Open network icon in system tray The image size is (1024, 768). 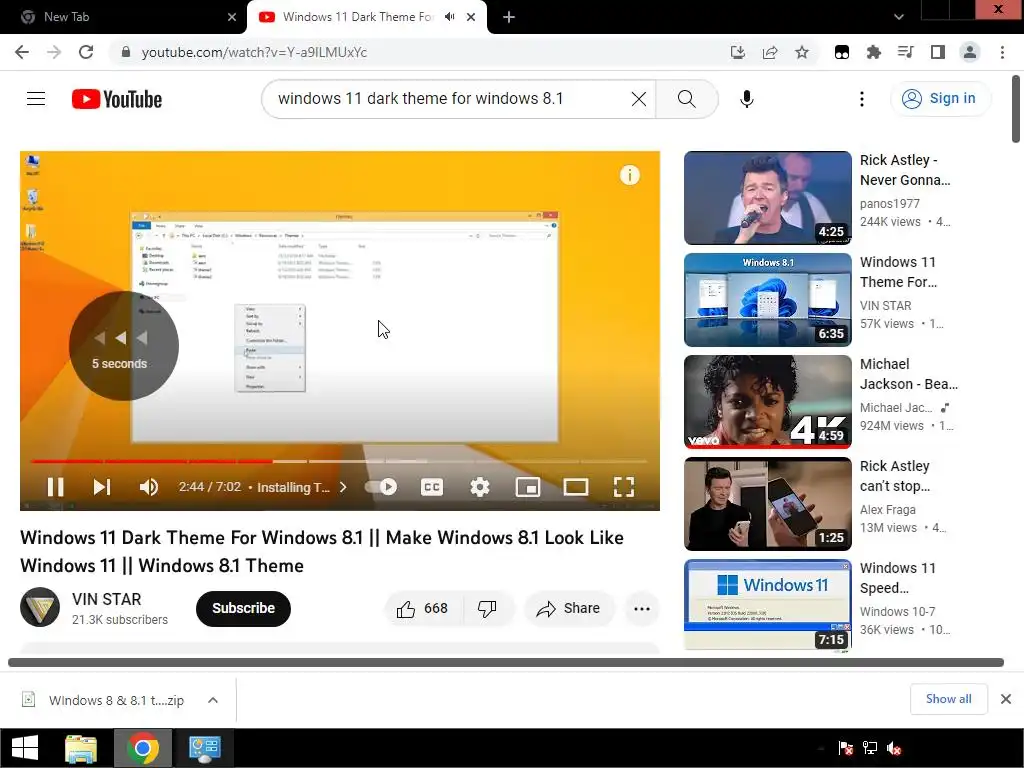(x=870, y=748)
